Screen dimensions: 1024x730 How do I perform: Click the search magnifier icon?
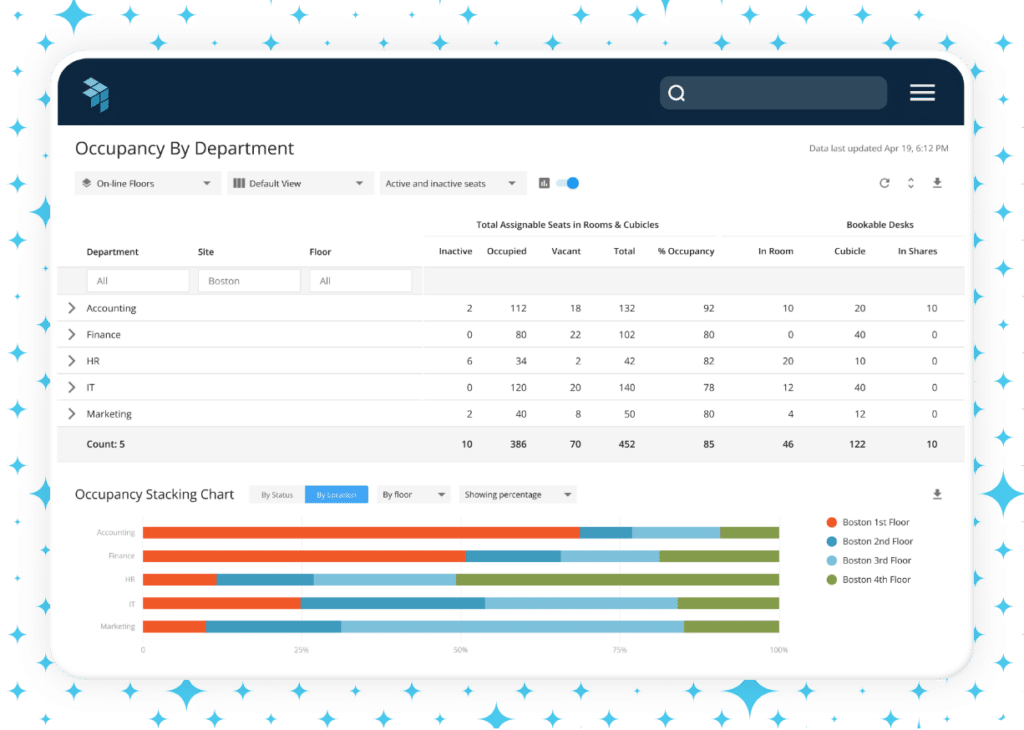(677, 92)
